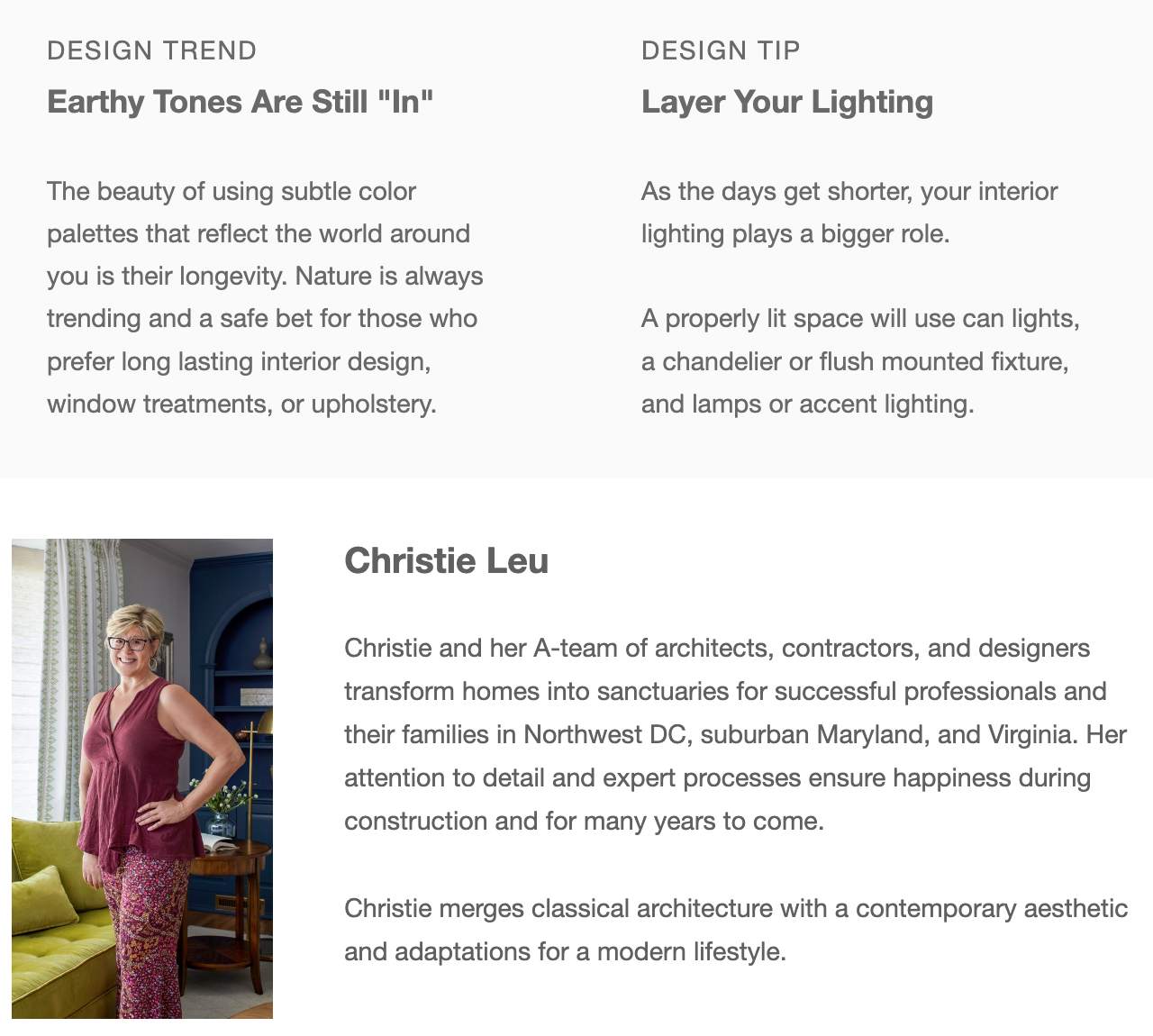Click the paragraph about subtle color palettes
Image resolution: width=1153 pixels, height=1036 pixels.
tap(266, 297)
